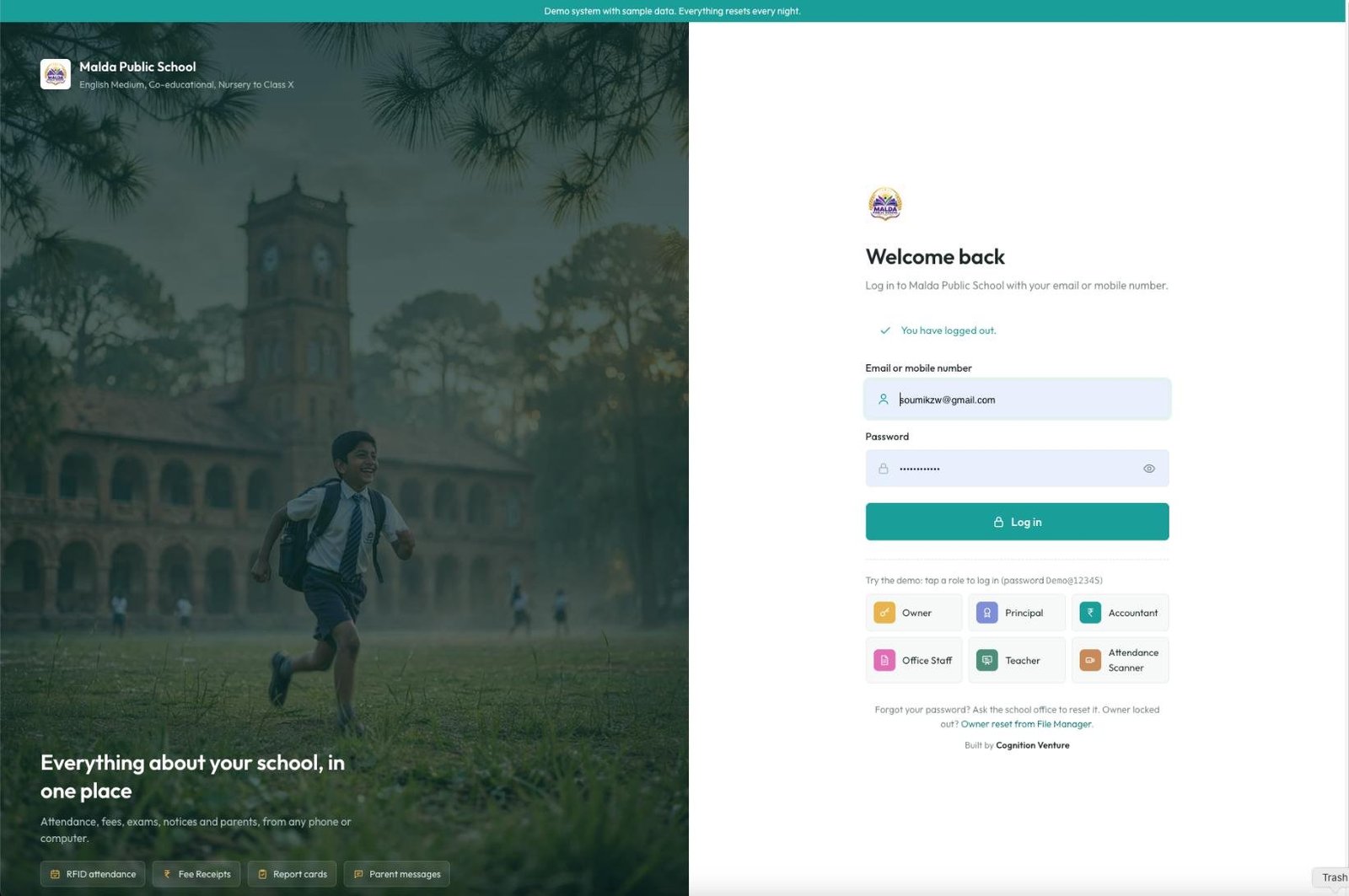
Task: Click the school crest above Welcome back
Action: pyautogui.click(x=884, y=204)
